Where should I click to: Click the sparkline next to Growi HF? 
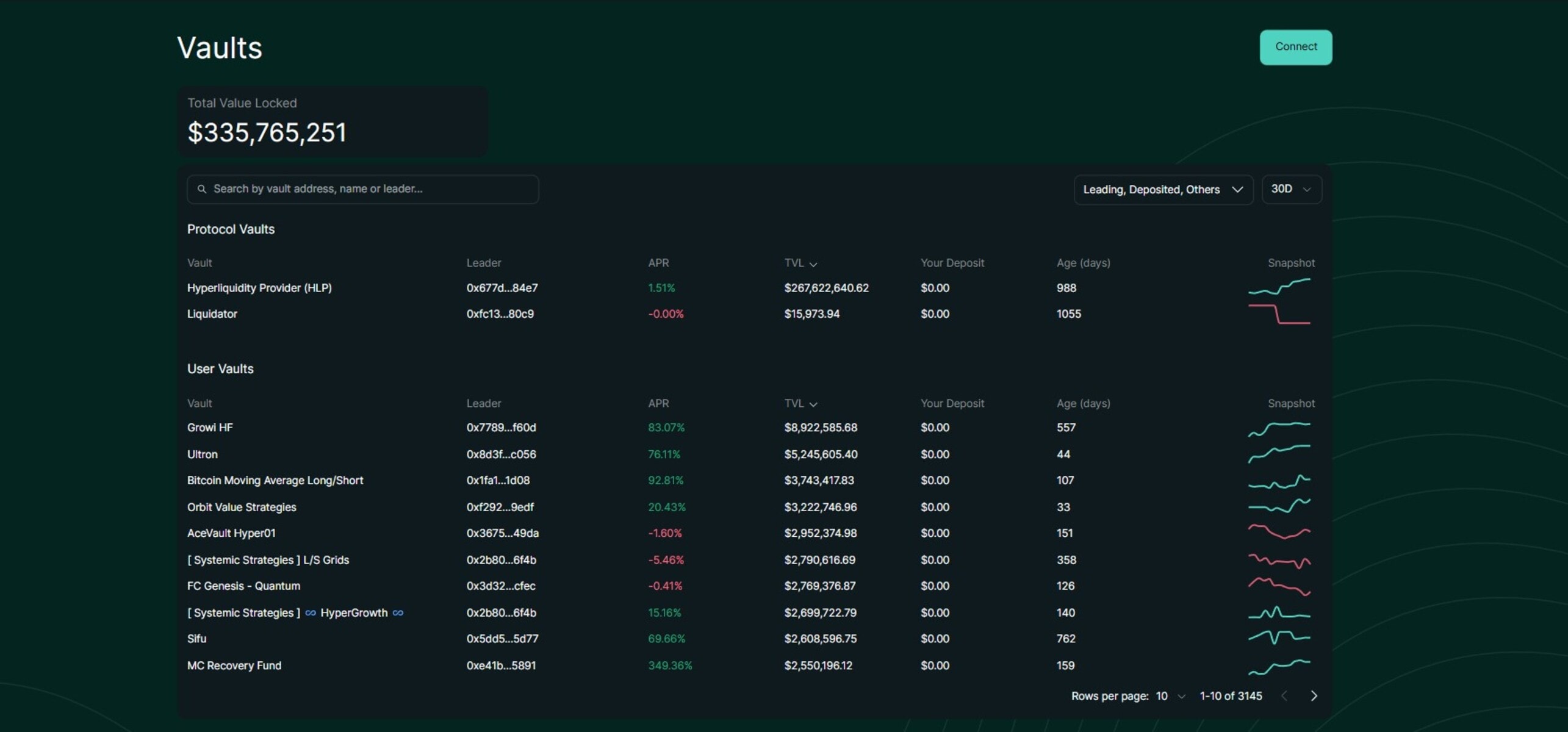click(1279, 428)
